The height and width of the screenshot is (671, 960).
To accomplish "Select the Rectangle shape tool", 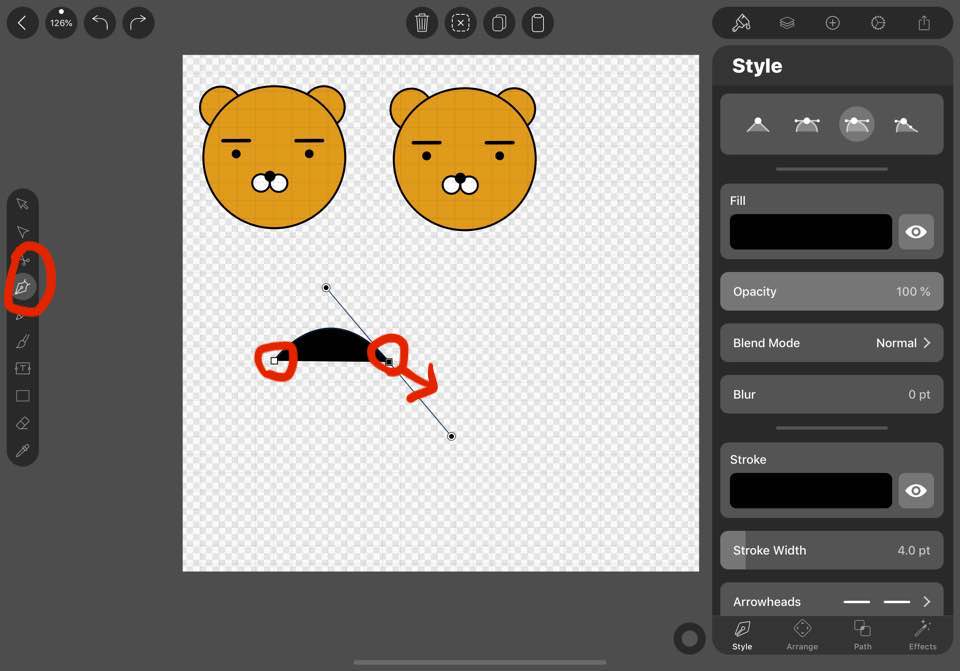I will pyautogui.click(x=23, y=395).
